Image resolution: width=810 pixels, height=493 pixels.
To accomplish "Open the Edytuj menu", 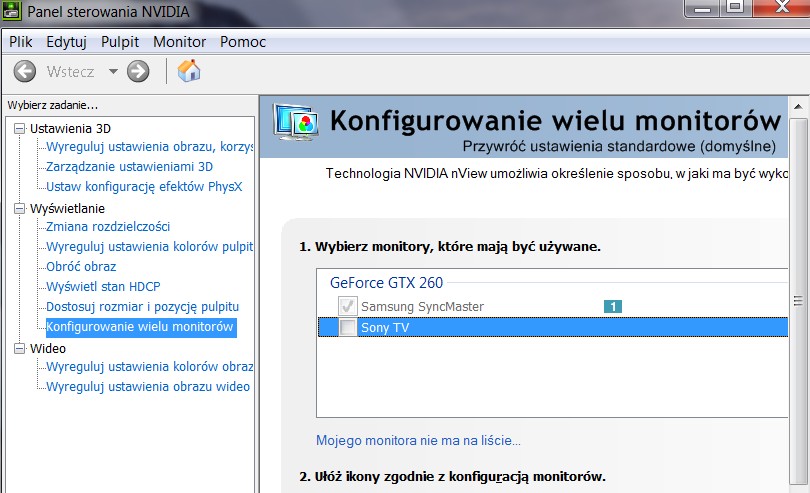I will (x=66, y=42).
